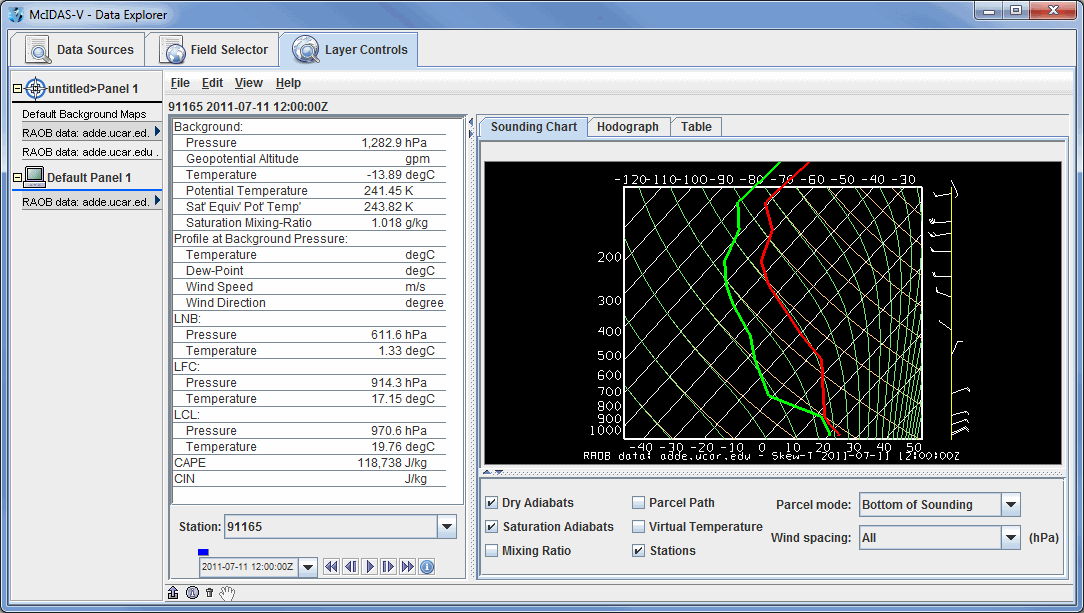Open the Data Sources tab
The width and height of the screenshot is (1084, 613).
[78, 50]
